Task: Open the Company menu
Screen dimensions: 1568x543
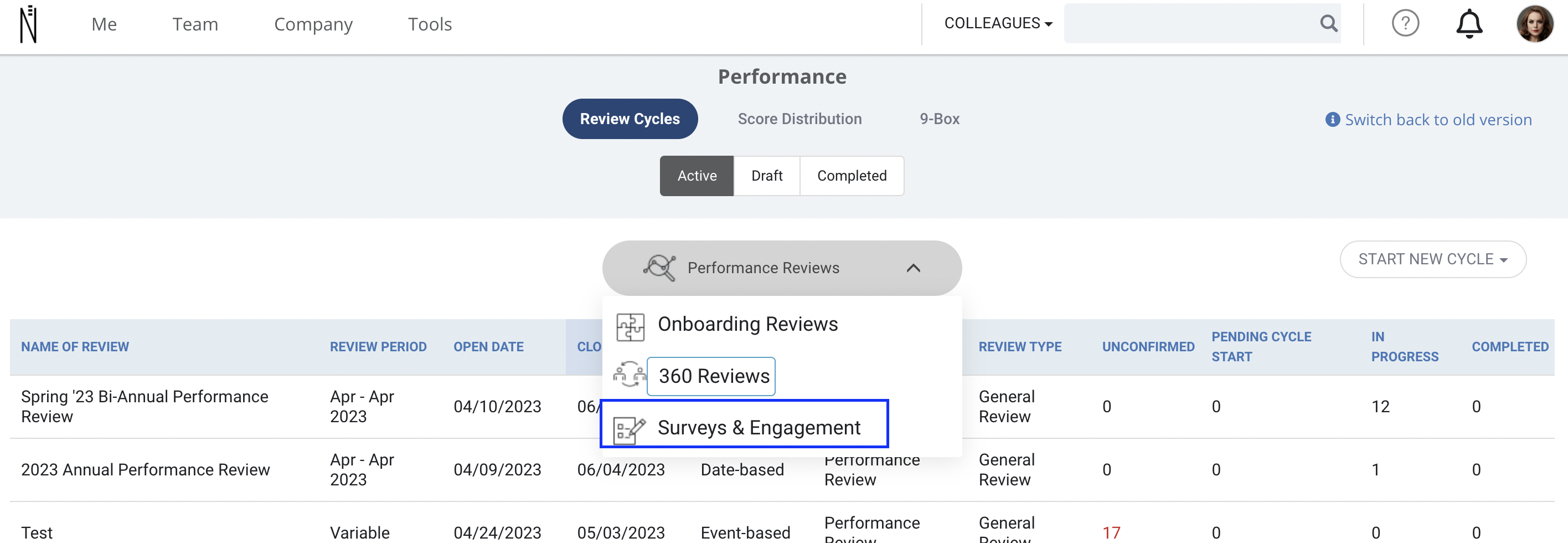Action: pos(313,24)
